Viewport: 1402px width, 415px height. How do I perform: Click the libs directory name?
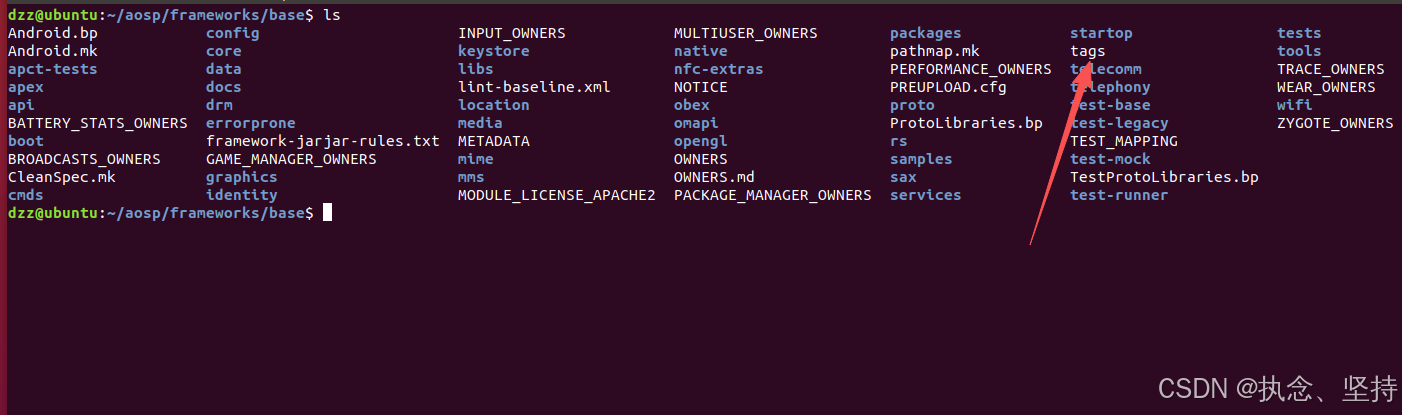476,69
